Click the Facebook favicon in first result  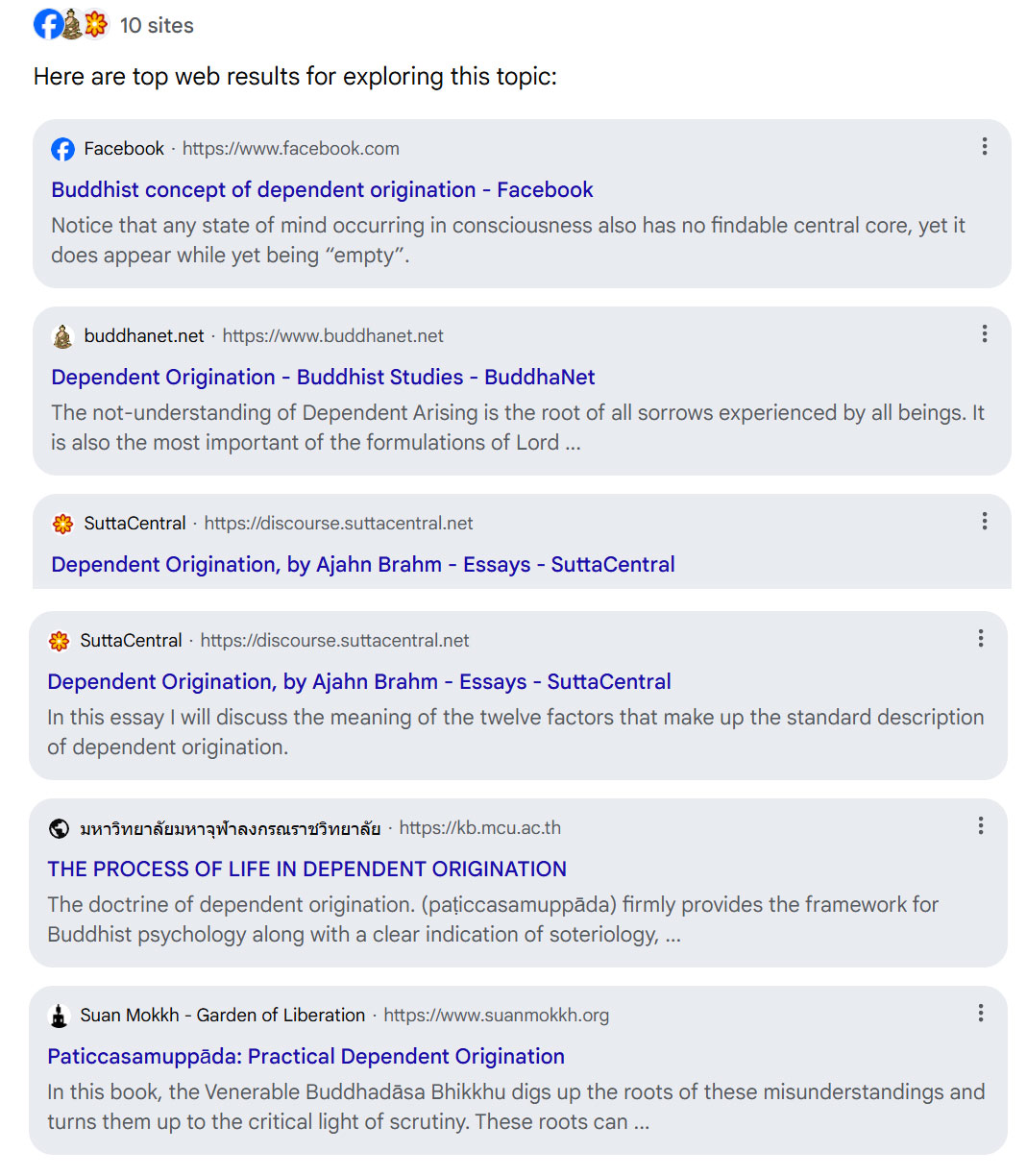tap(62, 149)
